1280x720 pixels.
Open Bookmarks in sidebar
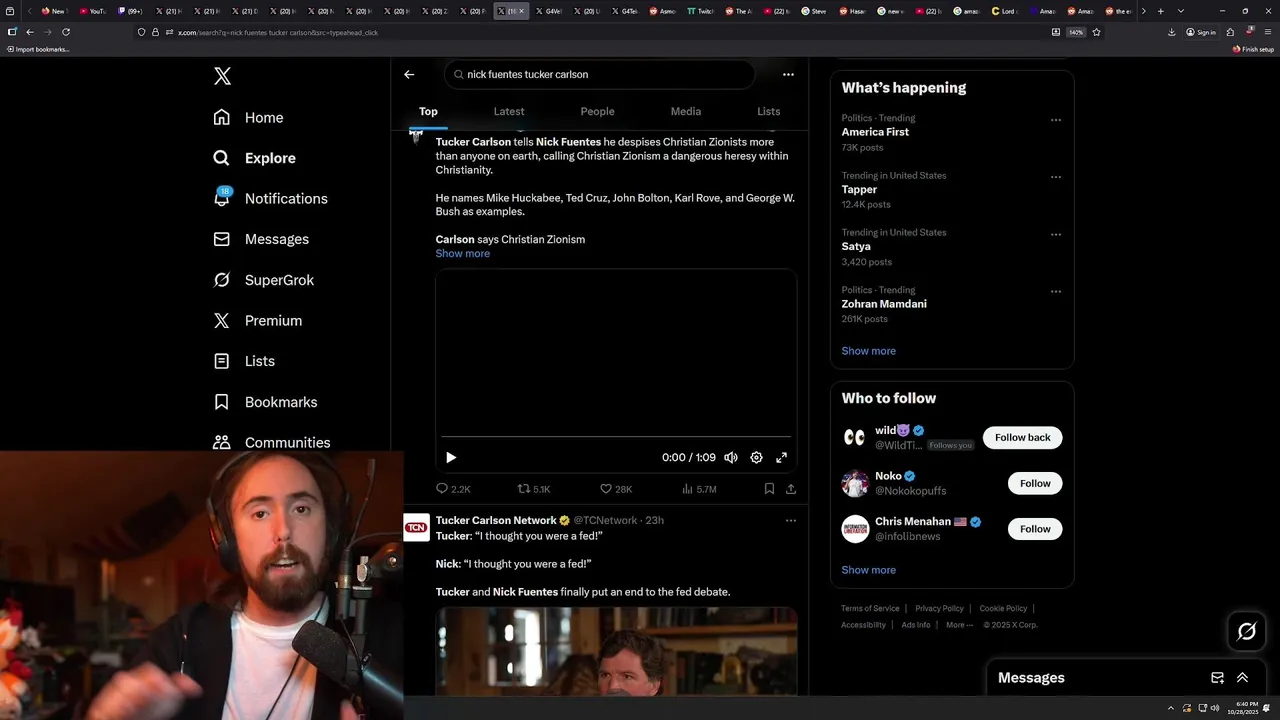coord(265,402)
